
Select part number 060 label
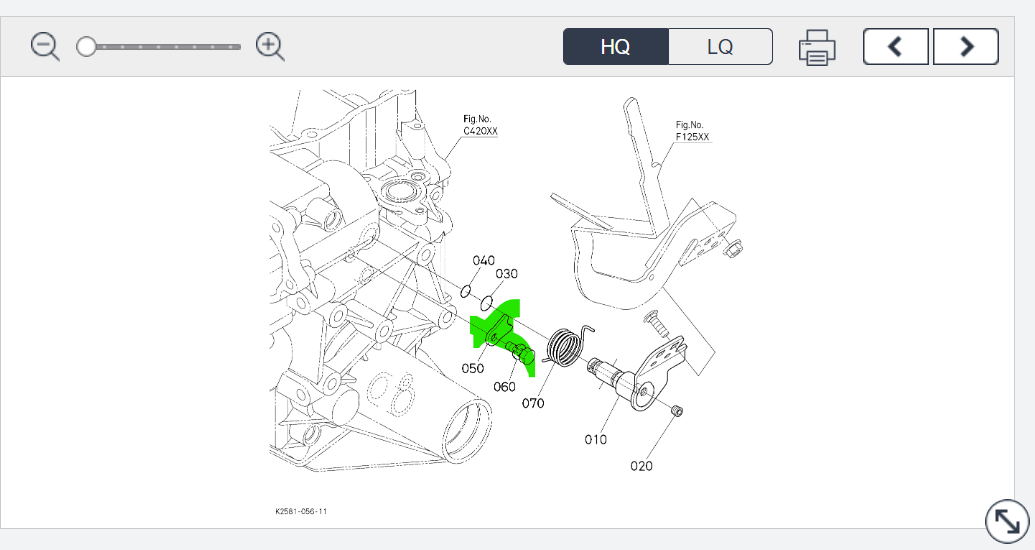[x=504, y=386]
